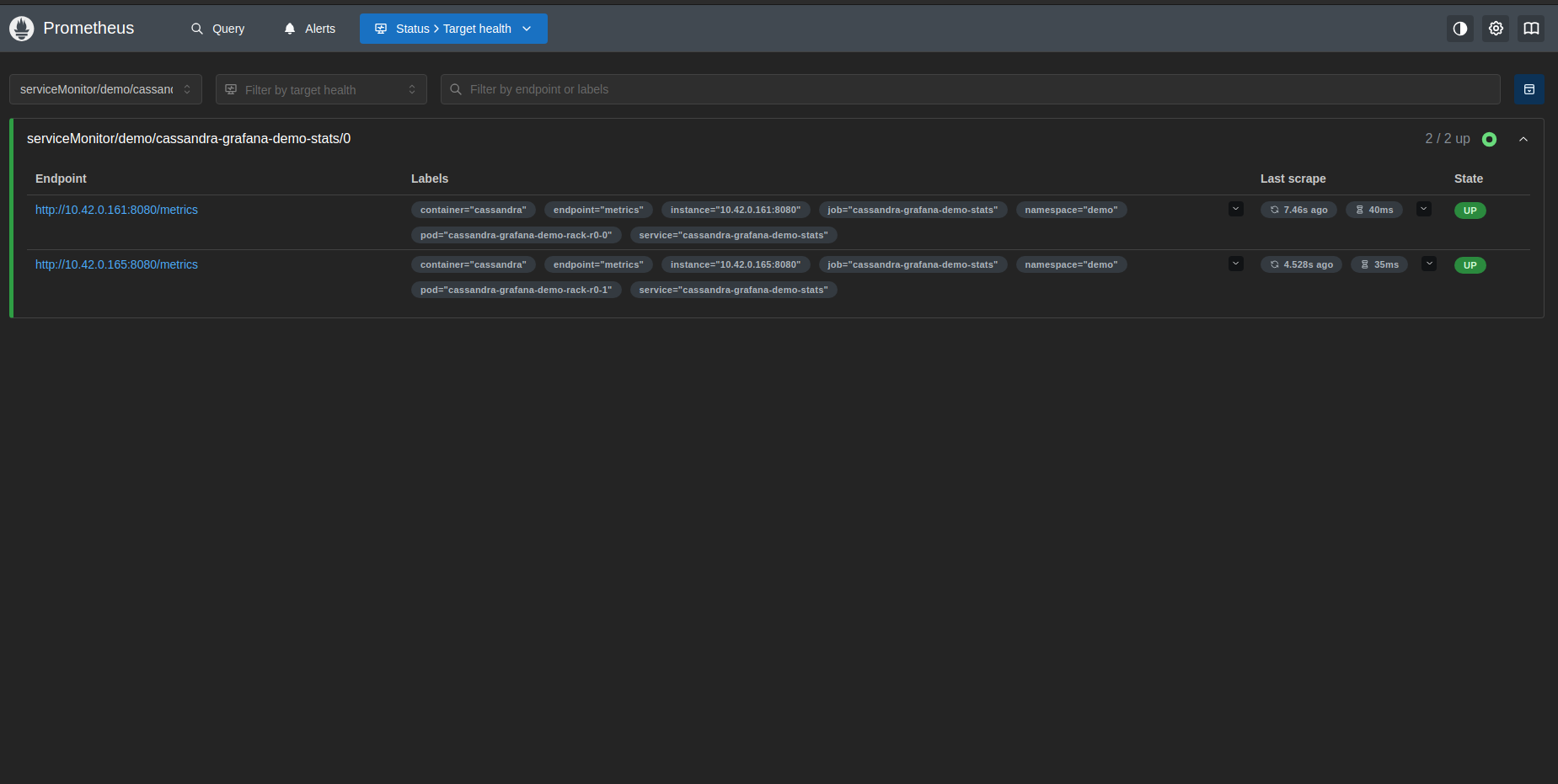Image resolution: width=1558 pixels, height=784 pixels.
Task: Expand scrape details for the 10.42.0.165 target
Action: pos(1429,264)
